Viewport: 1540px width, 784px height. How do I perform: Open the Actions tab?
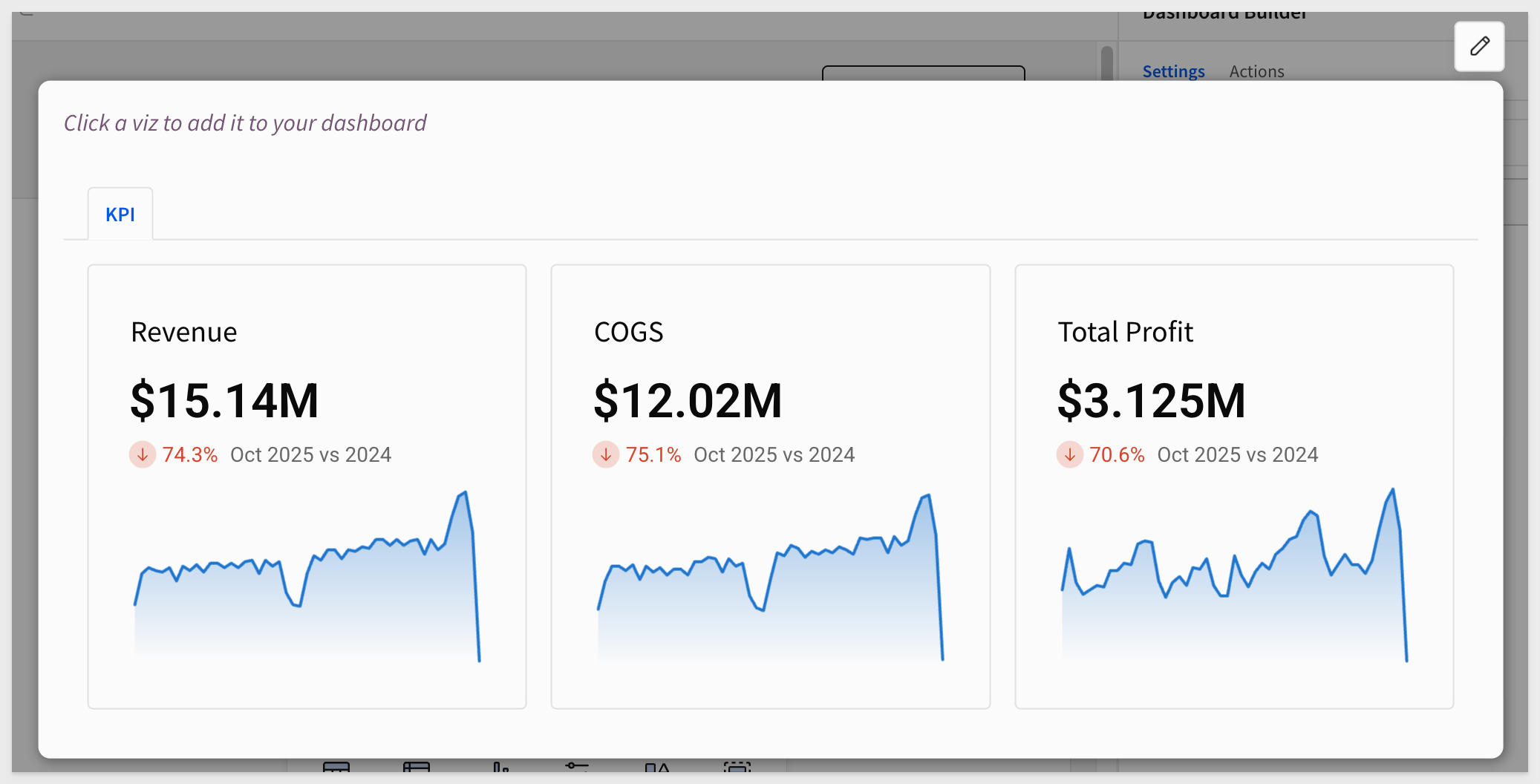tap(1256, 71)
